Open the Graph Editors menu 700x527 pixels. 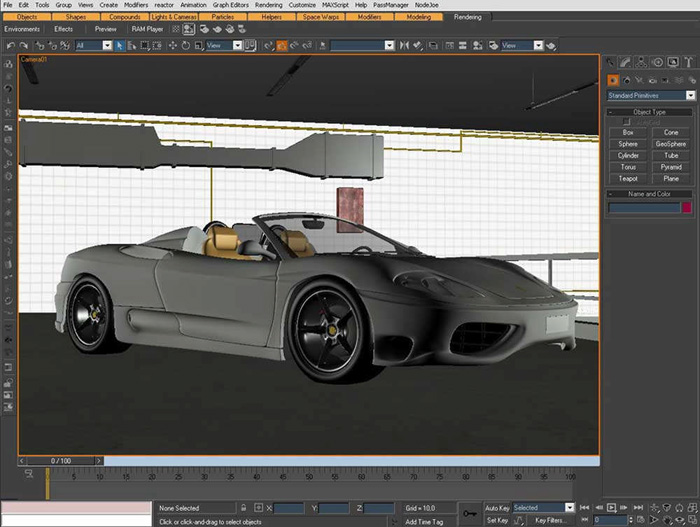pos(231,5)
